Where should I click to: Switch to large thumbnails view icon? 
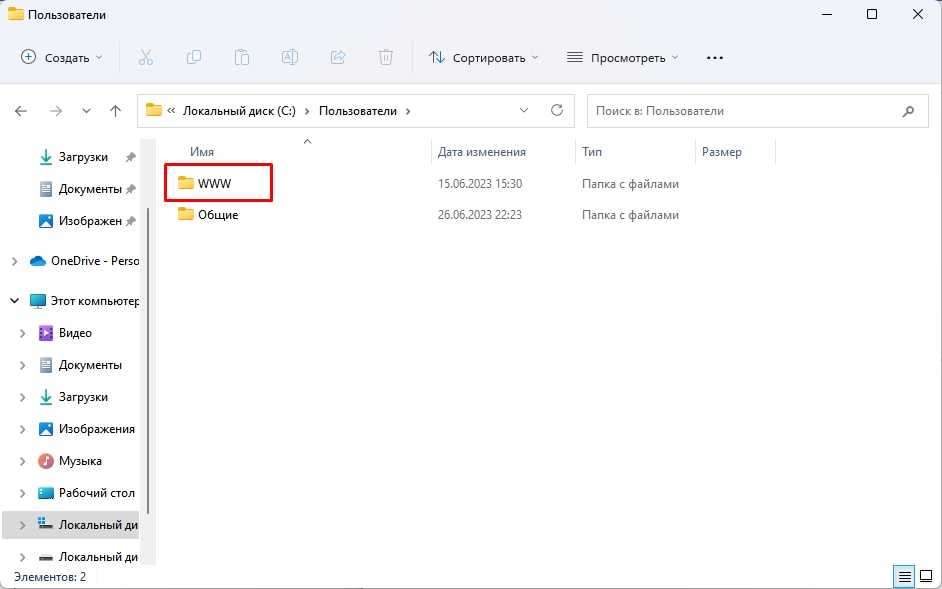click(926, 576)
